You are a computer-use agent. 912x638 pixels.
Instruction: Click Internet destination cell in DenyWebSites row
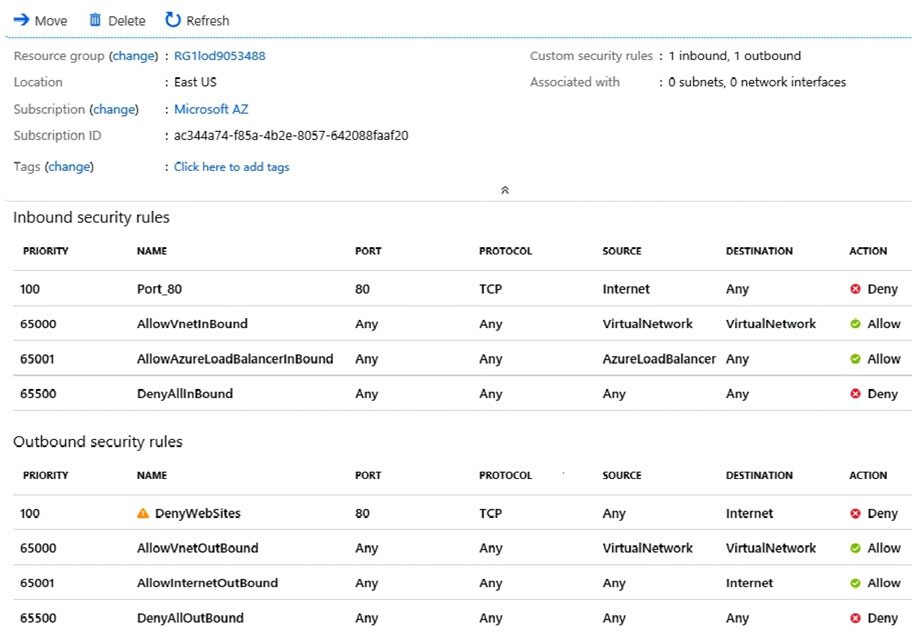click(749, 514)
